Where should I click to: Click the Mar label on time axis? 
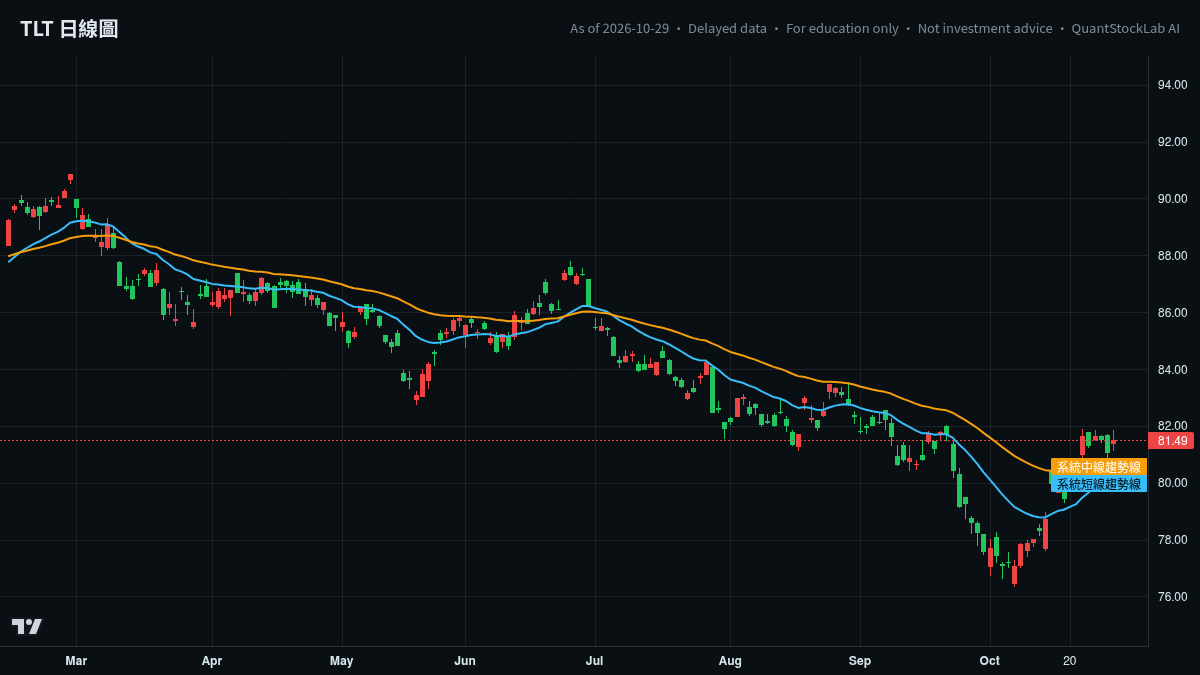pos(76,661)
